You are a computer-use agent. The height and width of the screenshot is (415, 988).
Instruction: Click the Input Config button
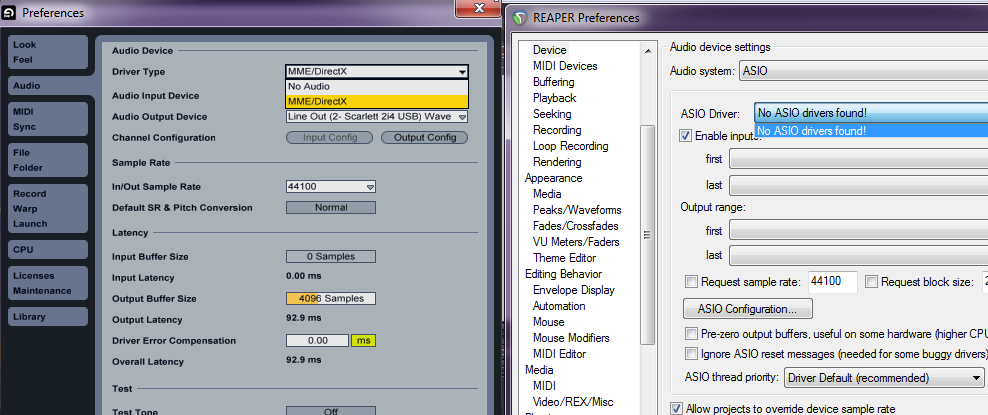pos(330,137)
